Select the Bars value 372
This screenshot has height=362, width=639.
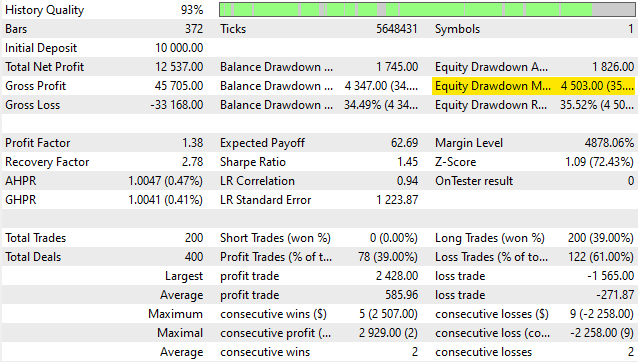194,29
